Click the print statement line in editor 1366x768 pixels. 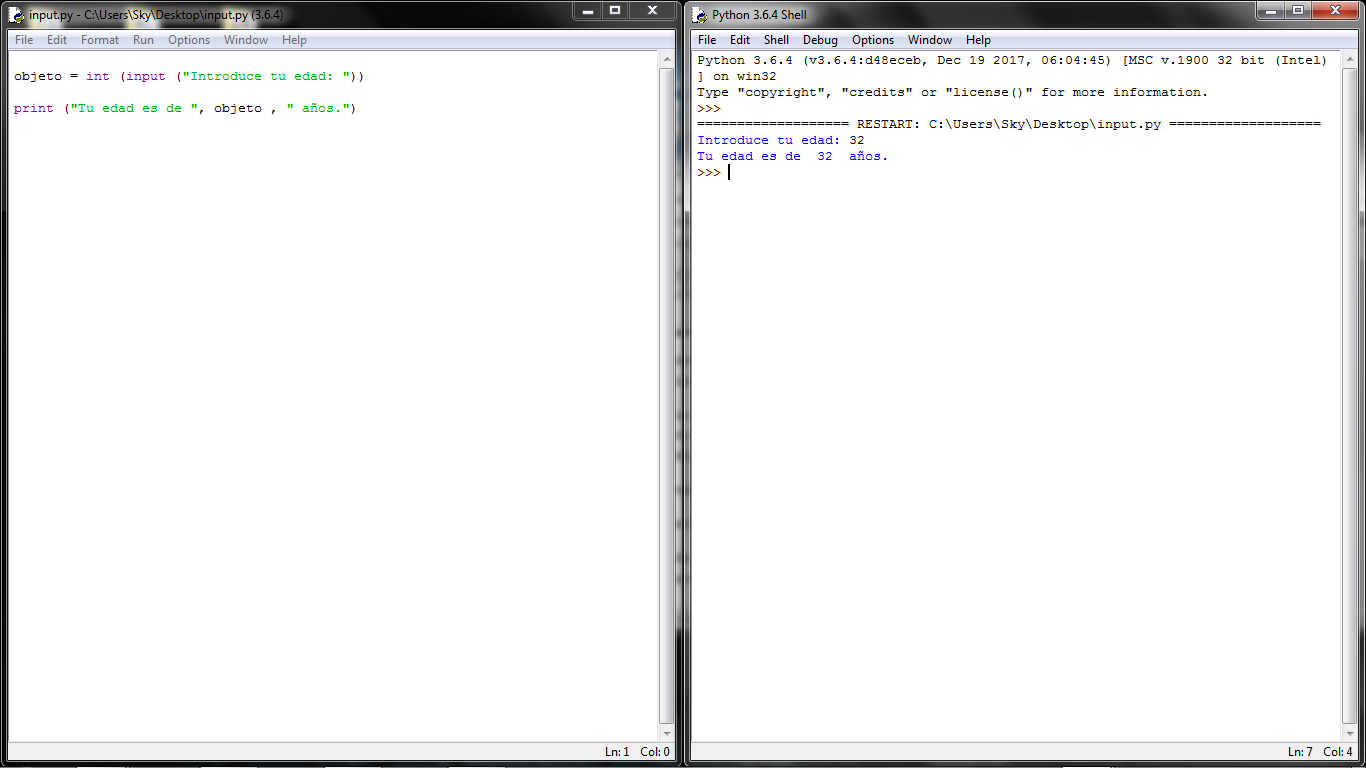(x=185, y=108)
